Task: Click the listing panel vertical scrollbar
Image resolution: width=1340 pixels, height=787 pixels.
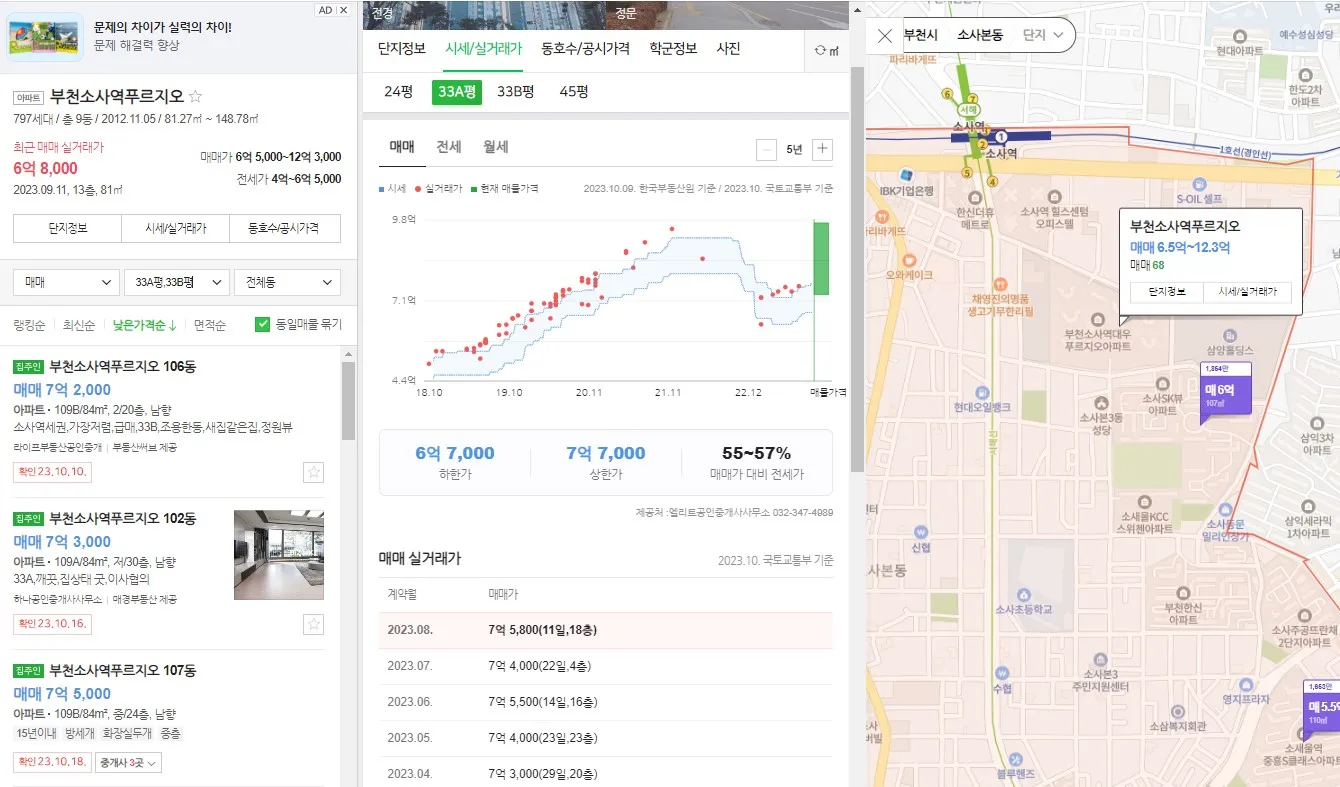Action: (x=348, y=400)
